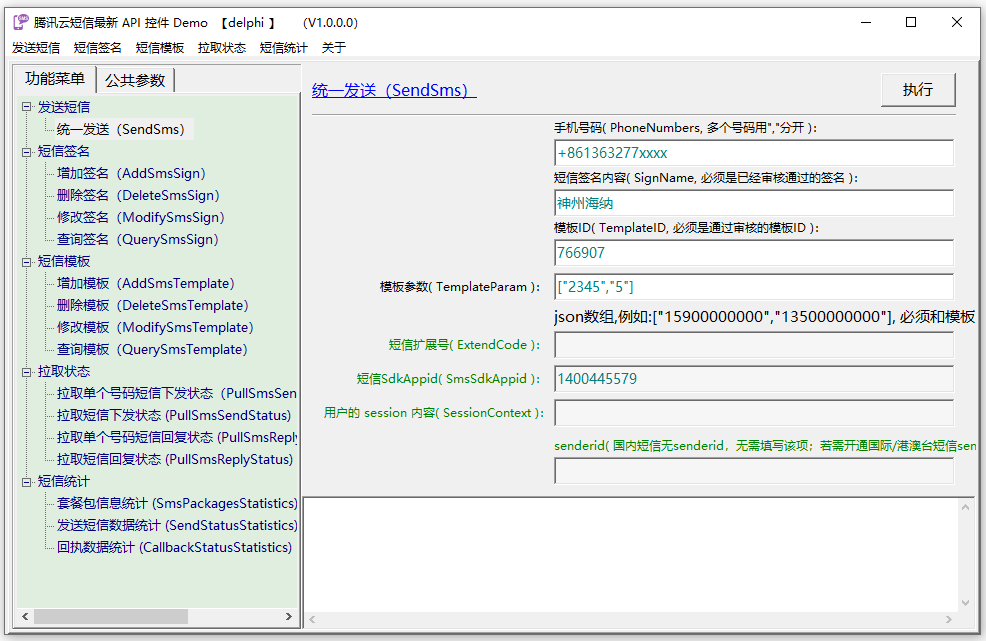Select 拉取短信回复状态 (PullSmsReplyStatus) item
This screenshot has height=641, width=986.
point(175,460)
